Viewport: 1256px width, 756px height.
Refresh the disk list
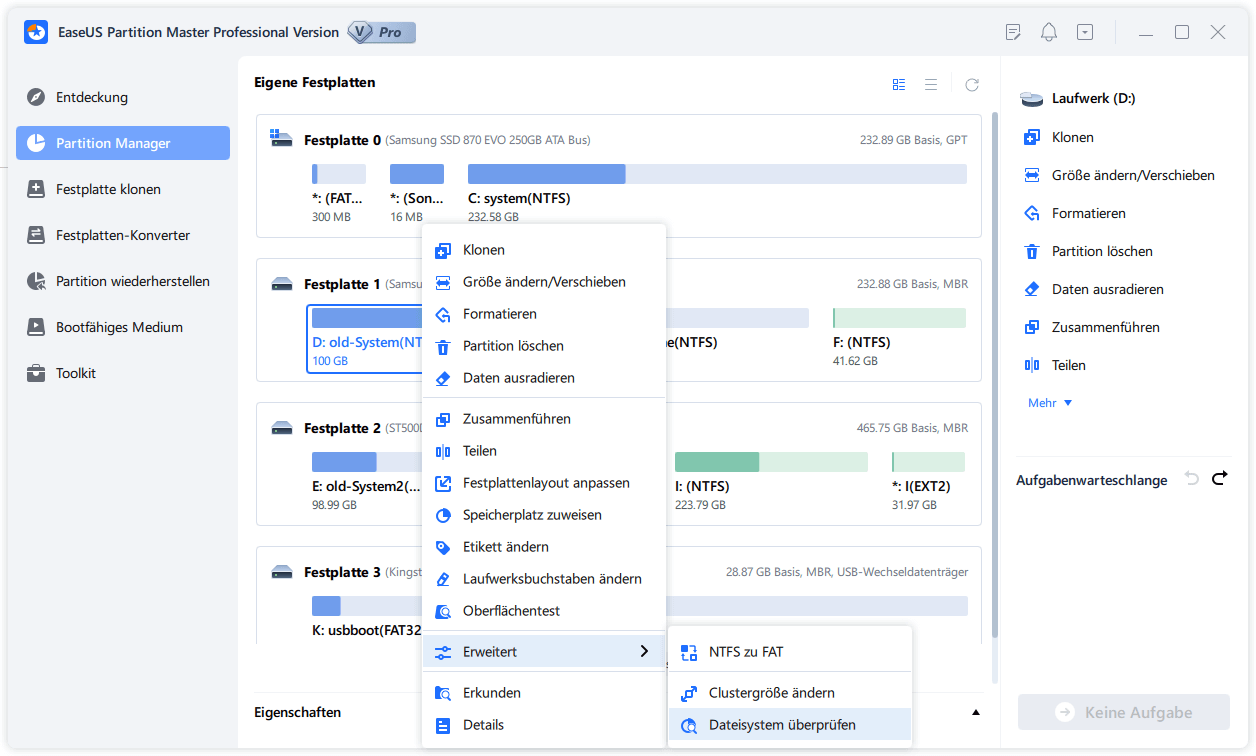(972, 85)
